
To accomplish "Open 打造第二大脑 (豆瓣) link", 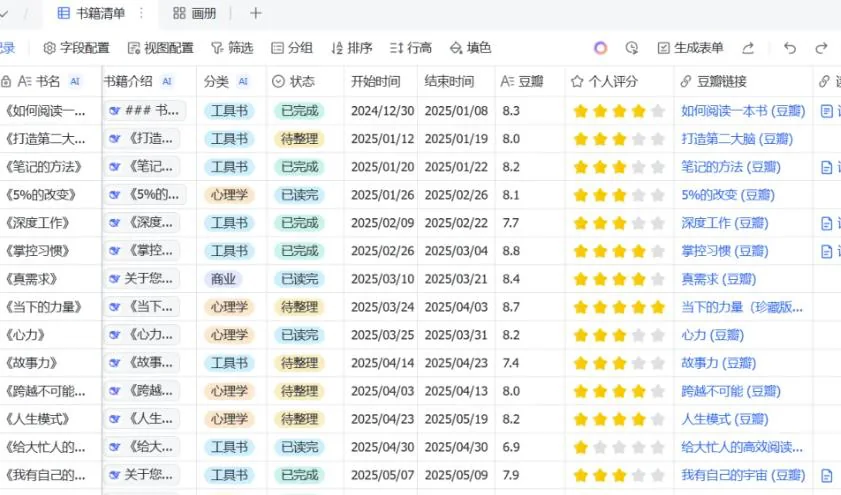I will [737, 139].
